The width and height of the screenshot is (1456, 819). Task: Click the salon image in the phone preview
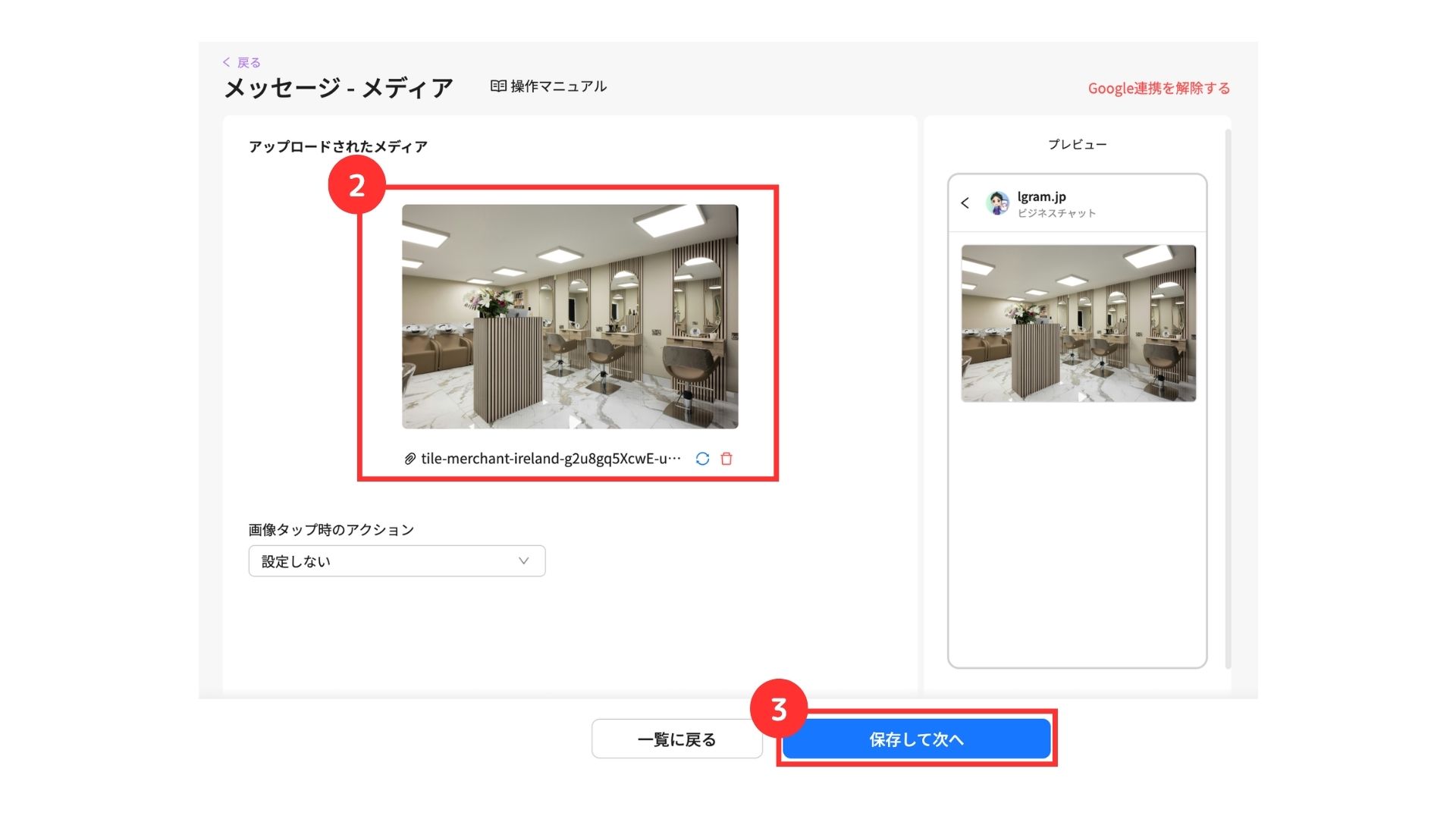click(1078, 323)
